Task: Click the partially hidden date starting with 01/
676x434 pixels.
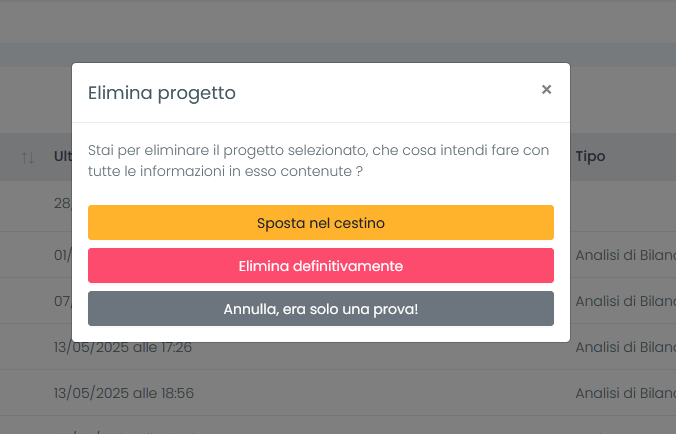Action: coord(63,255)
